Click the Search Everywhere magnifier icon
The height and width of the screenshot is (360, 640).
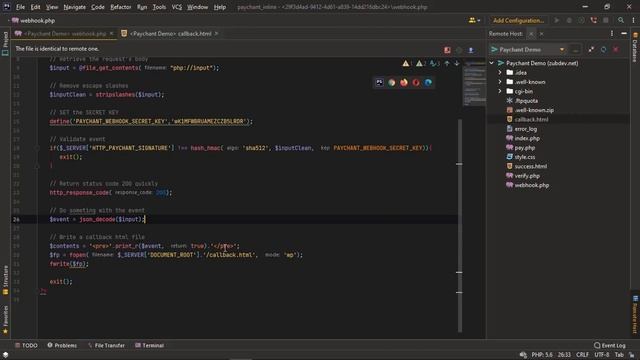[621, 20]
